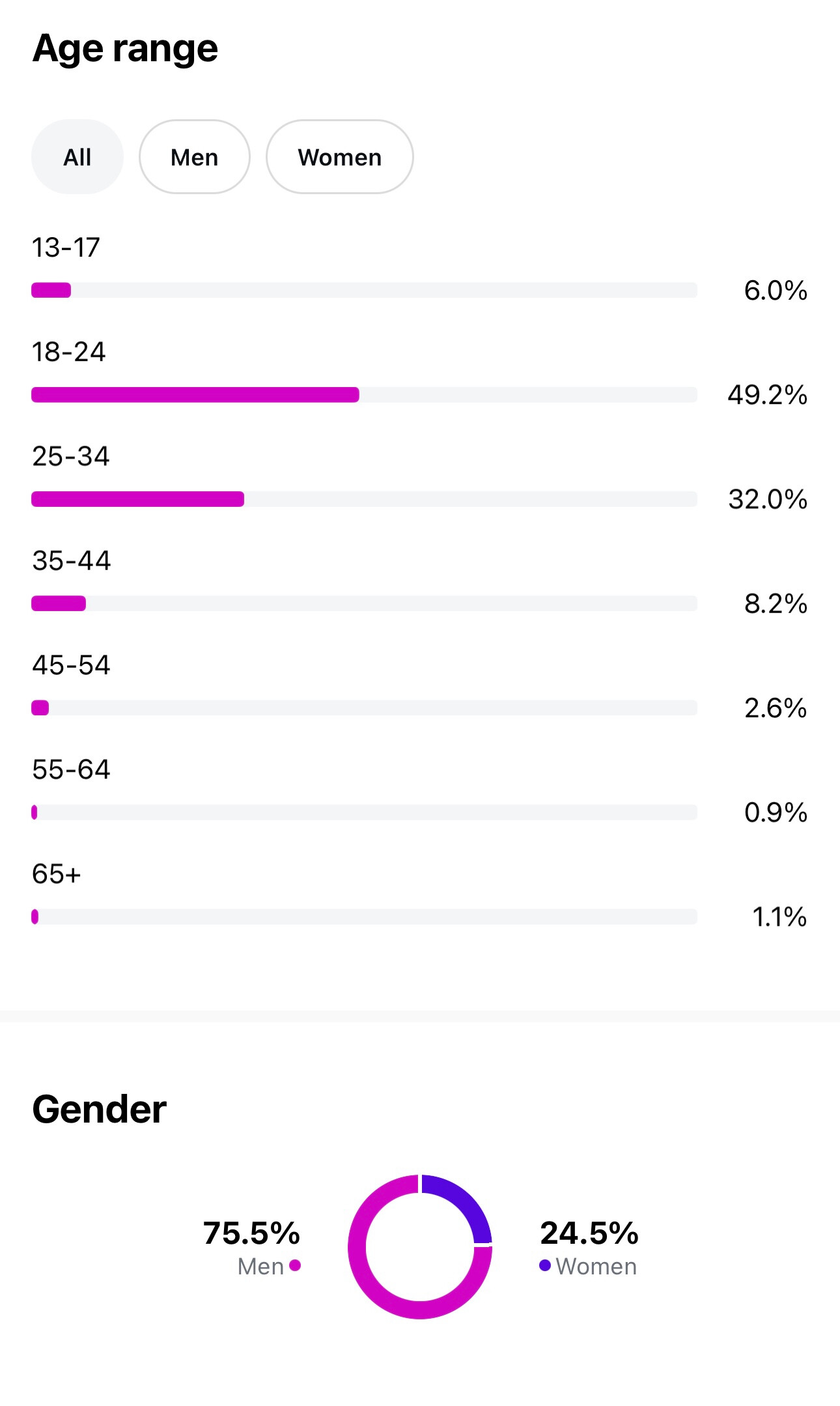Click the pink Men legend dot
This screenshot has width=840, height=1406.
[x=295, y=1265]
